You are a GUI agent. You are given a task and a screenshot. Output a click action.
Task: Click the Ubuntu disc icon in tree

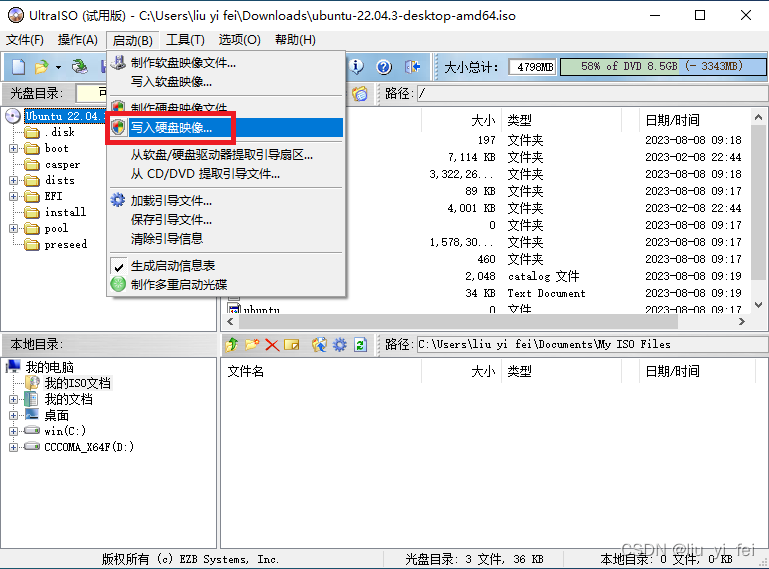point(13,116)
